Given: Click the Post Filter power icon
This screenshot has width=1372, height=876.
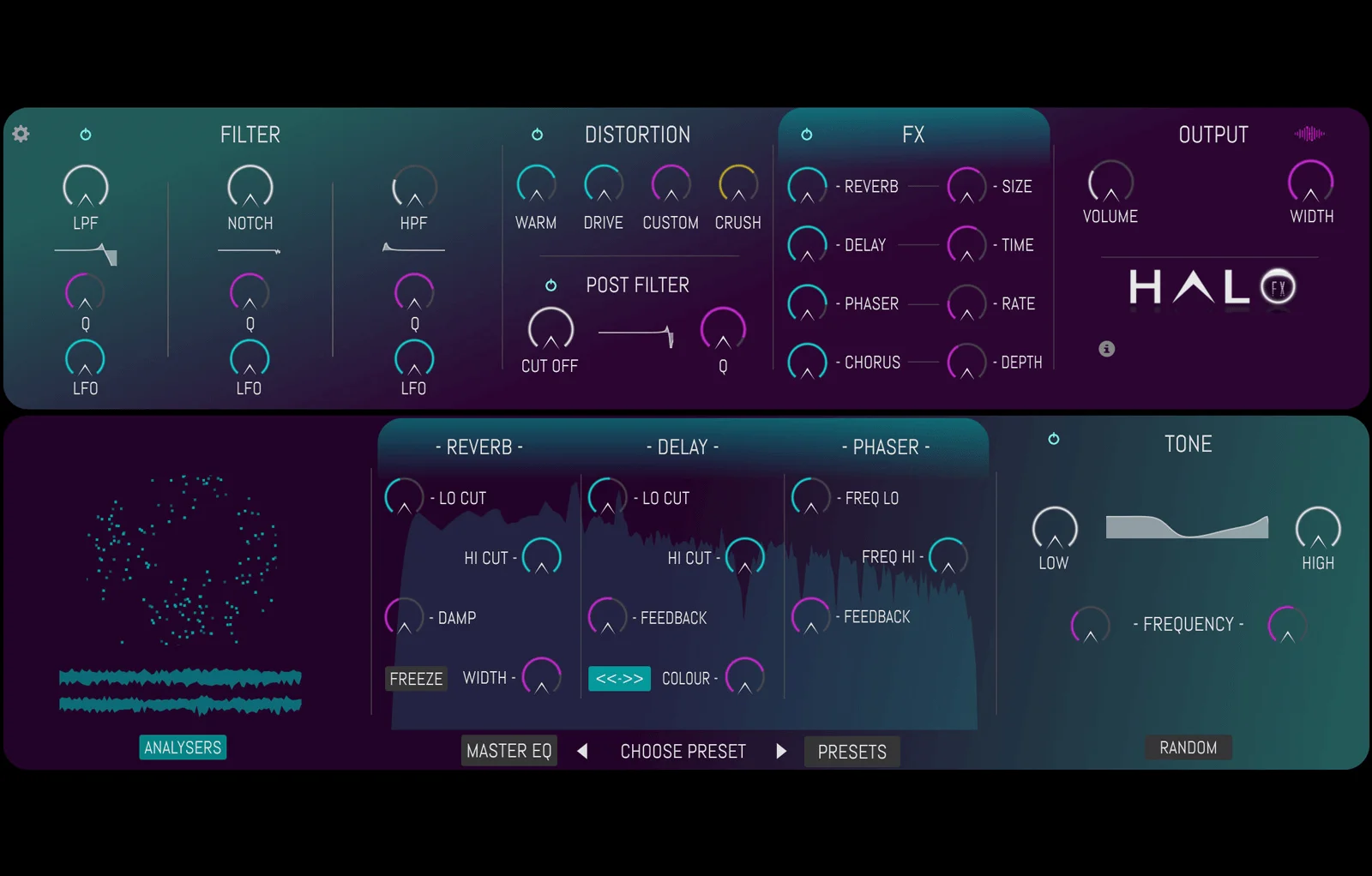Looking at the screenshot, I should 551,285.
